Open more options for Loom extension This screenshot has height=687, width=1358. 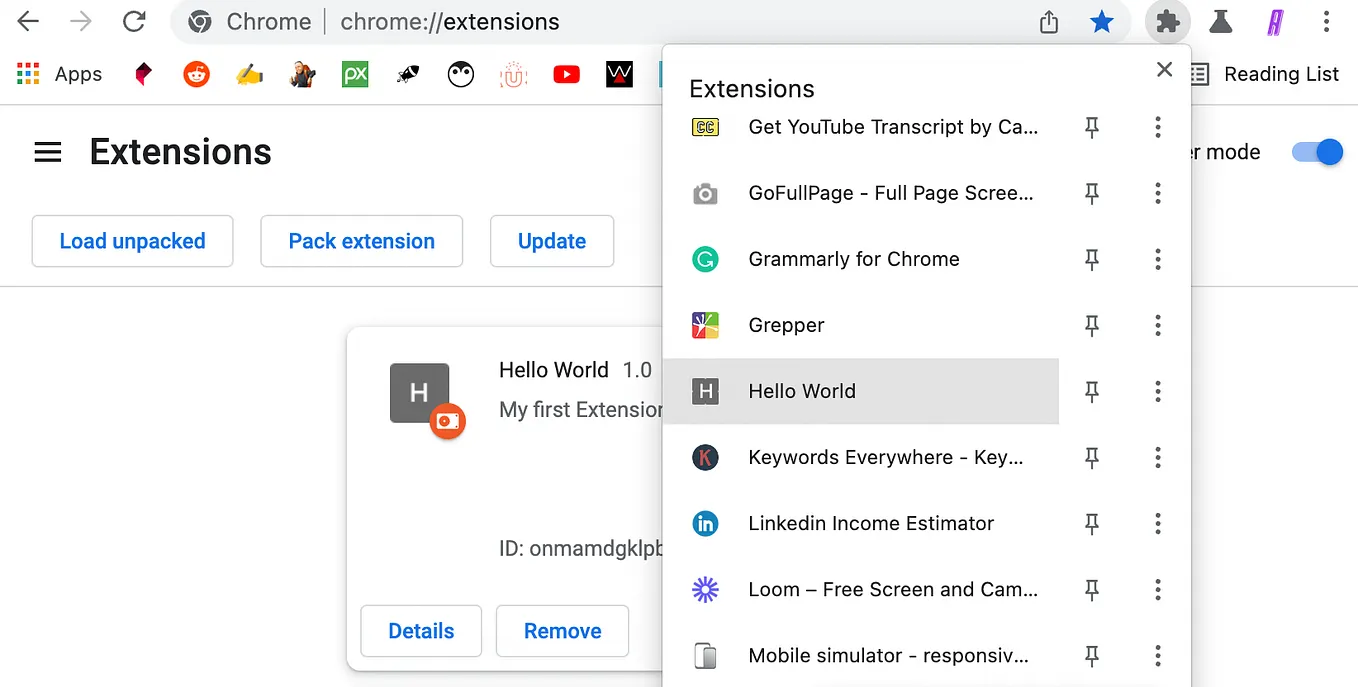[1157, 589]
